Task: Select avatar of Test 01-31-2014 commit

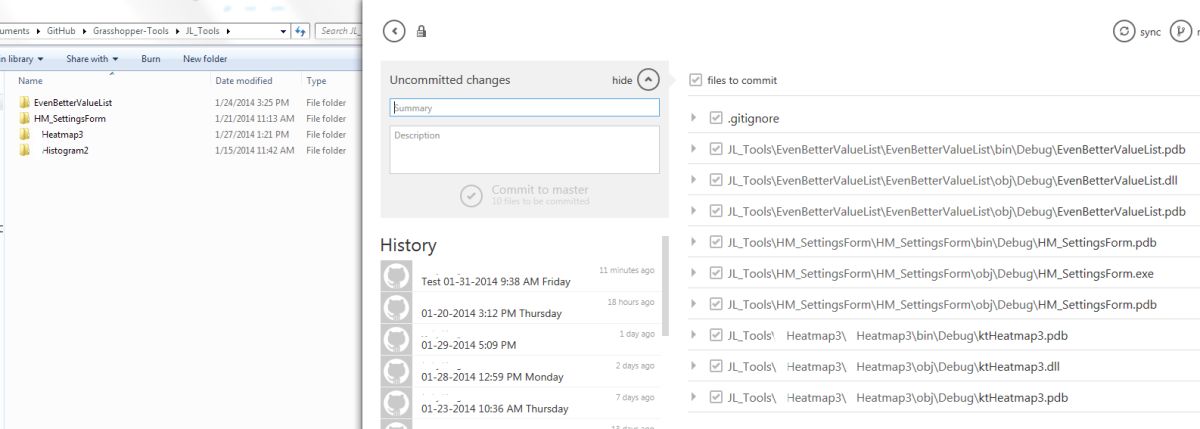Action: click(x=397, y=276)
